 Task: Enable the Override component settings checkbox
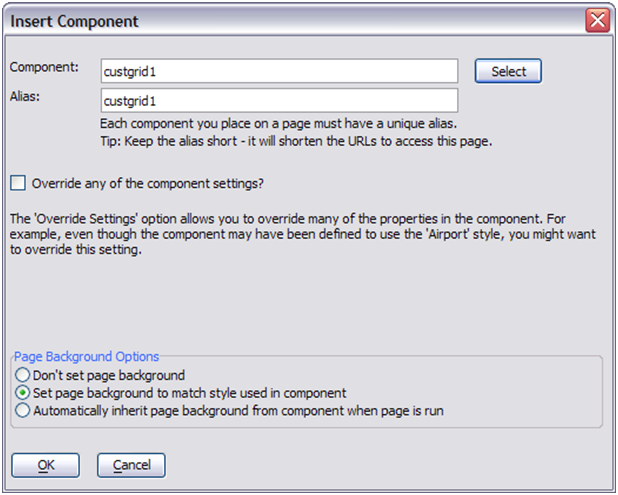[x=18, y=183]
